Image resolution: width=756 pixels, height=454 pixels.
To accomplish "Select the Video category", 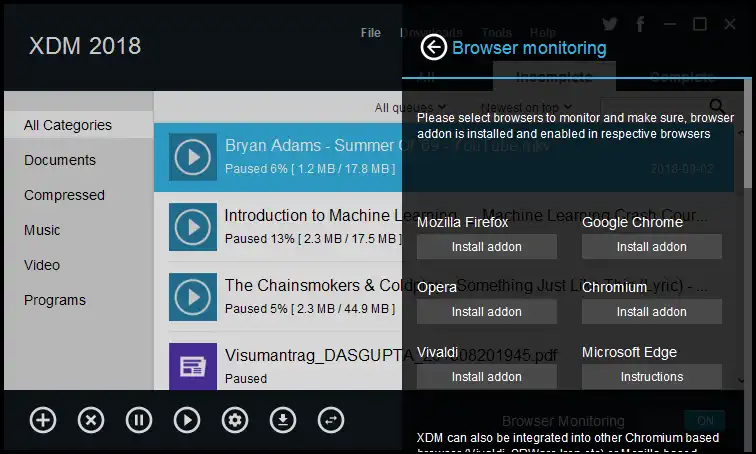I will 42,265.
